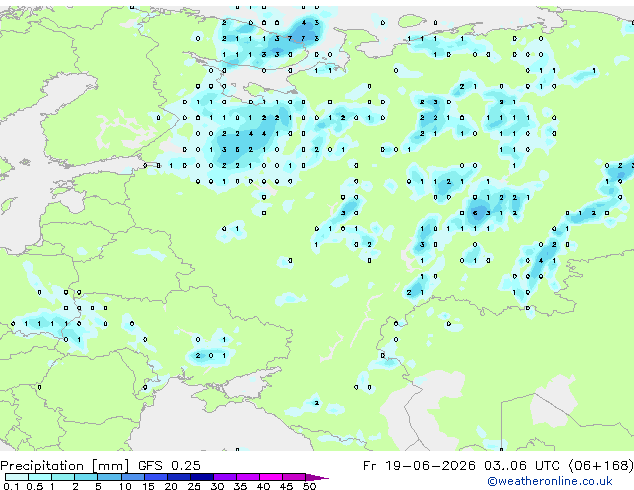This screenshot has width=634, height=490.
Task: Pick the 15–20 mm blue legend box
Action: (x=155, y=477)
